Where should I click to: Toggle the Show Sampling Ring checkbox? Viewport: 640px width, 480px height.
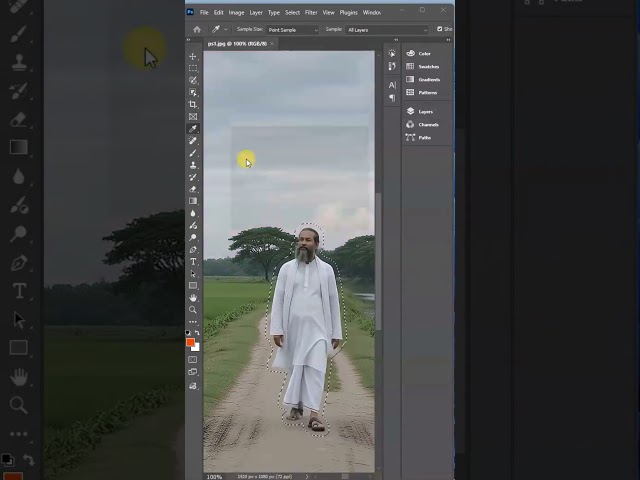(440, 29)
